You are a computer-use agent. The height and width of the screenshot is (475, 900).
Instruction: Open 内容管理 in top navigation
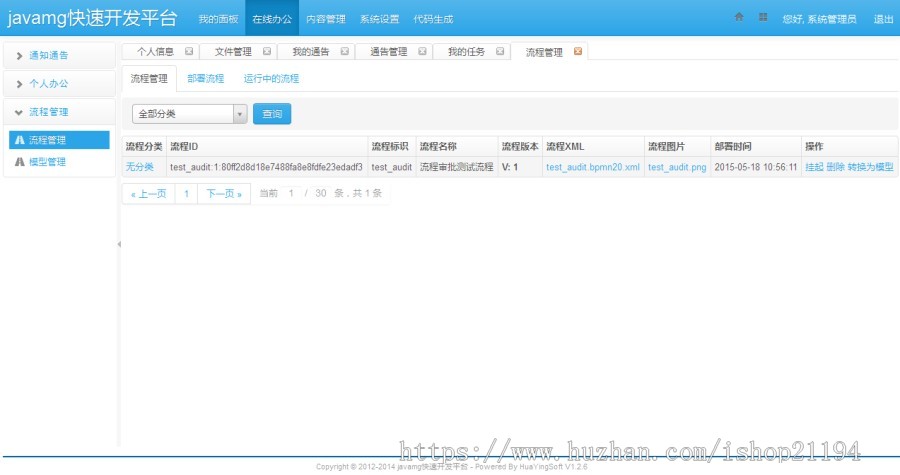[325, 19]
